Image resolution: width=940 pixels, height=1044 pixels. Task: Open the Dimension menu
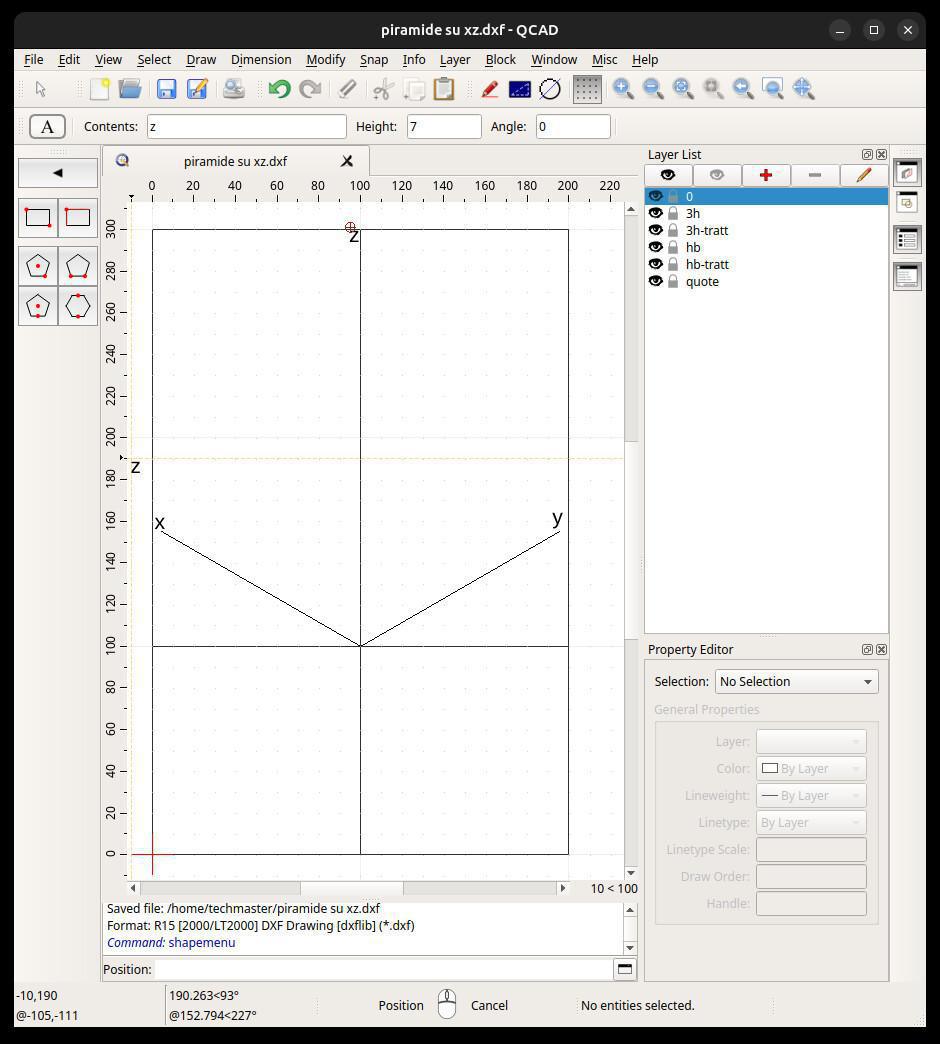260,60
